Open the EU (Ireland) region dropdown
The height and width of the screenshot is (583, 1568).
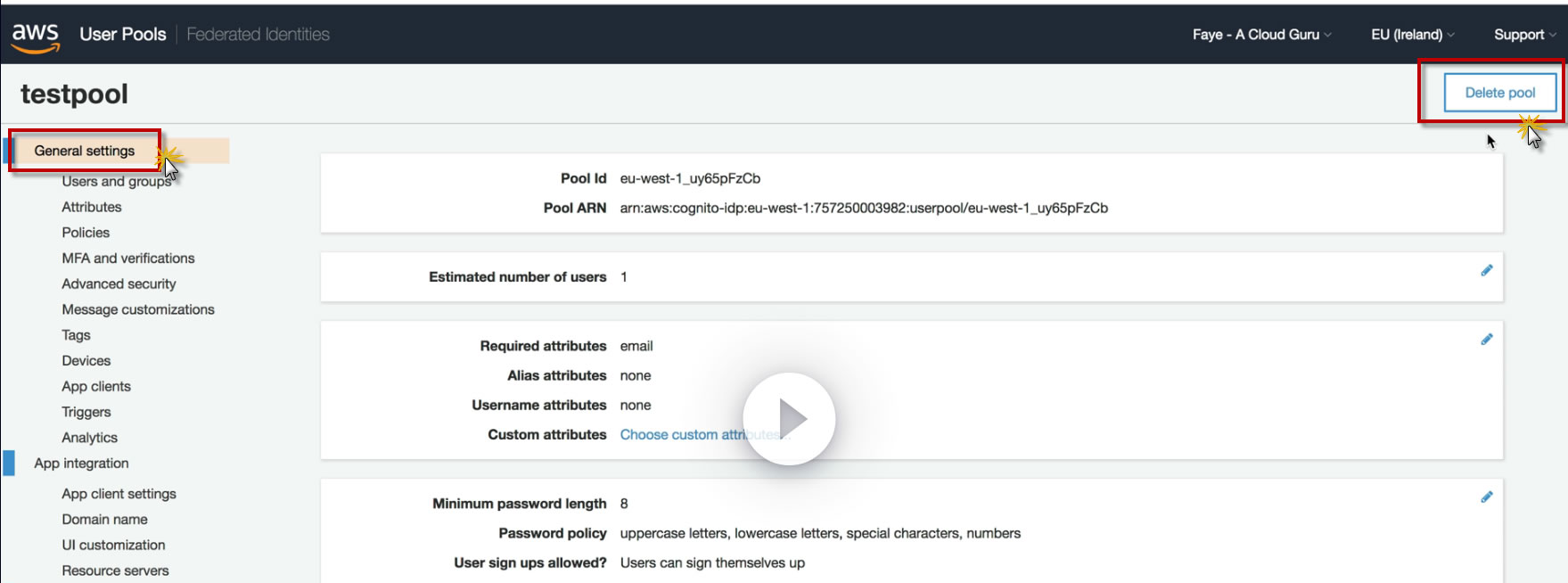point(1412,35)
